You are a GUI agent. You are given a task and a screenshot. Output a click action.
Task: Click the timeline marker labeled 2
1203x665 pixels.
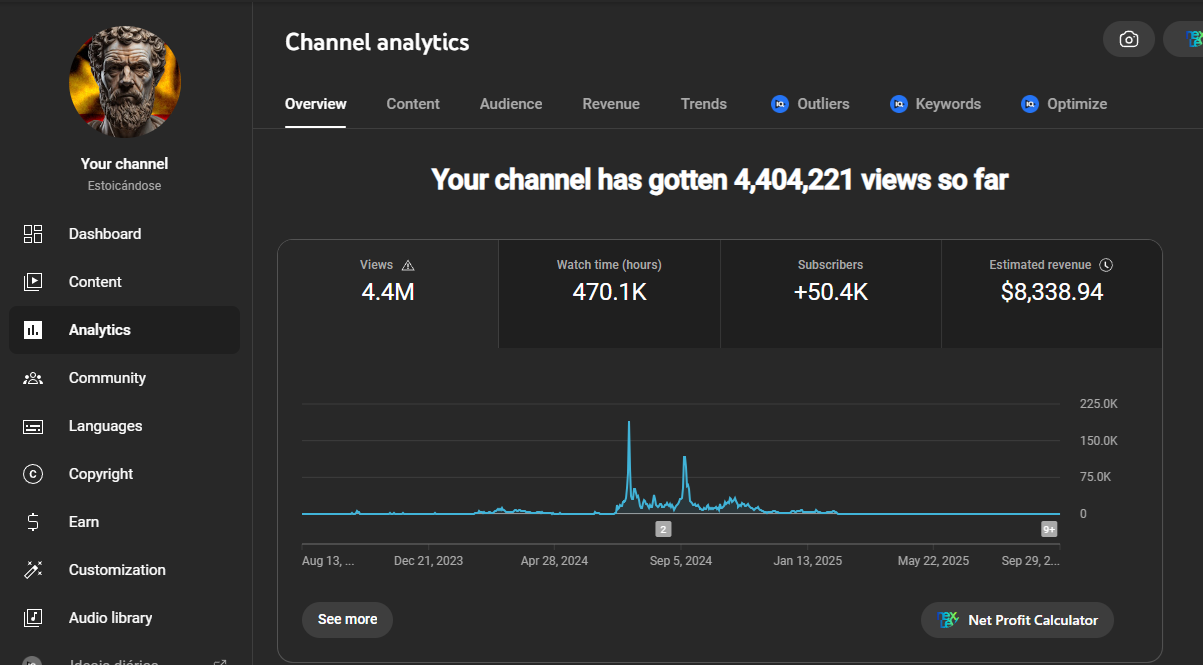click(663, 529)
